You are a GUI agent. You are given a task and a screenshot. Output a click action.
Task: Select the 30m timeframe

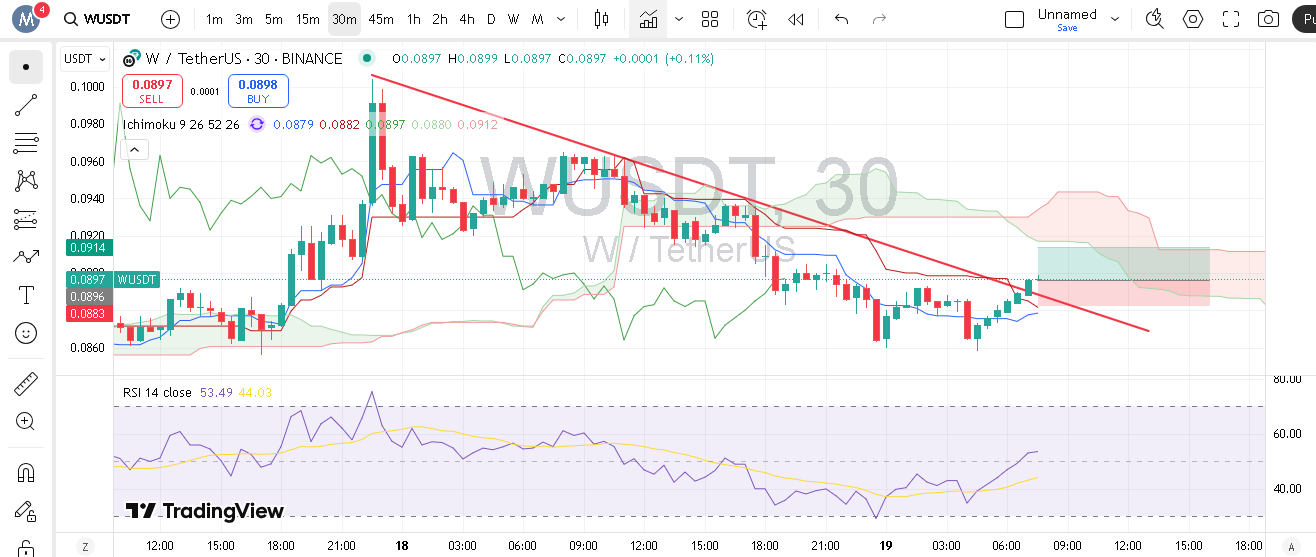pyautogui.click(x=344, y=19)
